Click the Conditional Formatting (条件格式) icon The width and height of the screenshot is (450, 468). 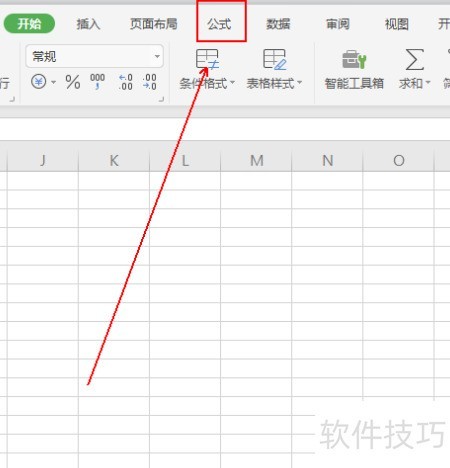tap(207, 59)
